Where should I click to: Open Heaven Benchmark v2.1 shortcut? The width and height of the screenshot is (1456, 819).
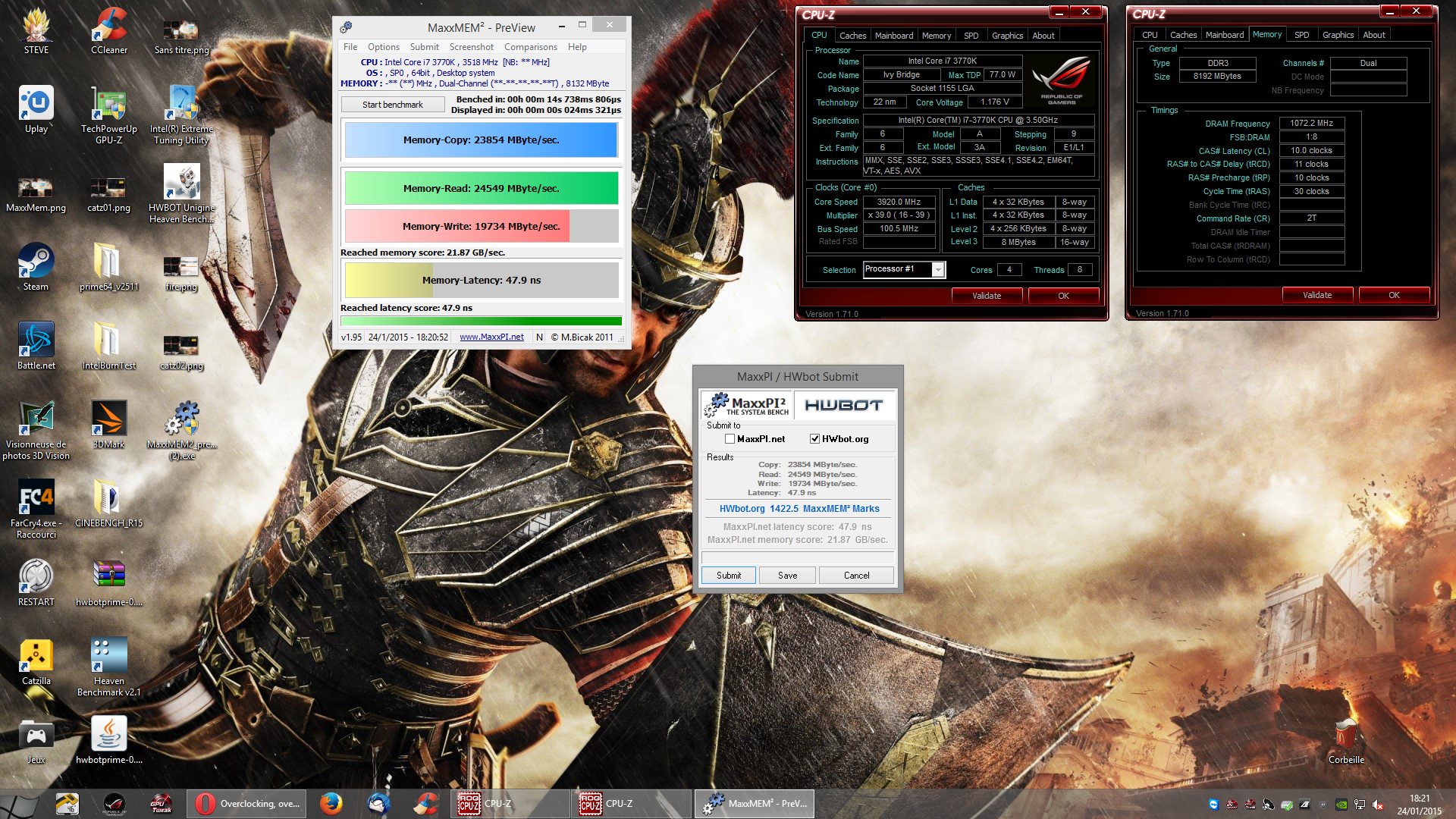click(109, 667)
